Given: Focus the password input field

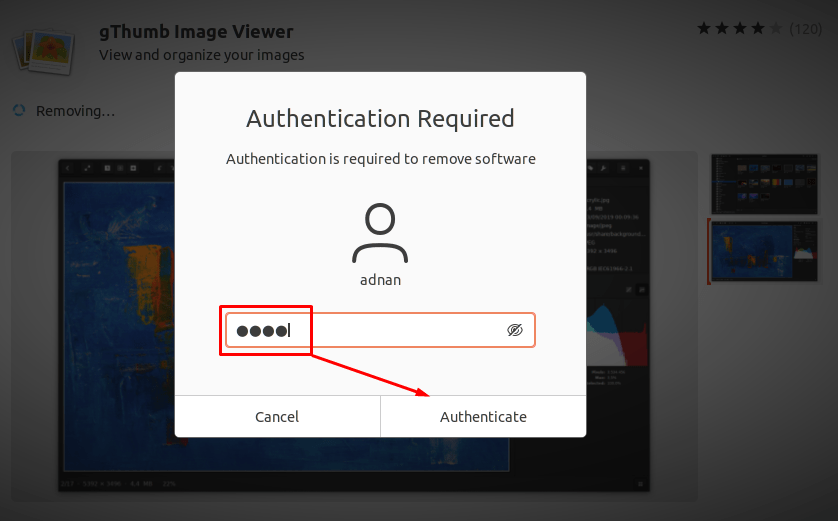Looking at the screenshot, I should (380, 330).
